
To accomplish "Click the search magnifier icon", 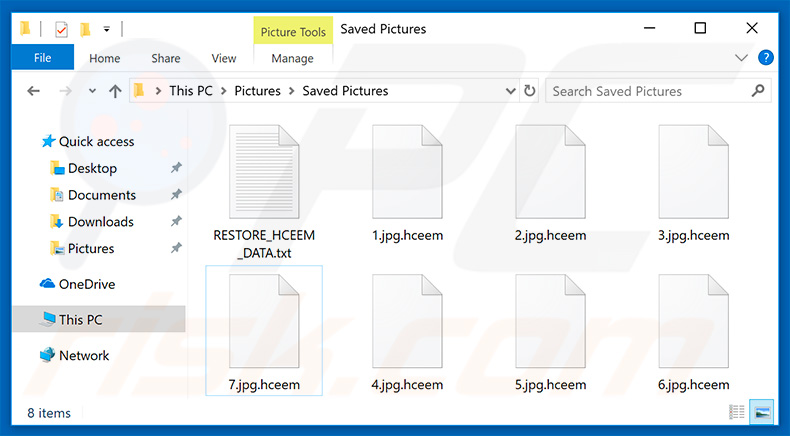I will 757,91.
